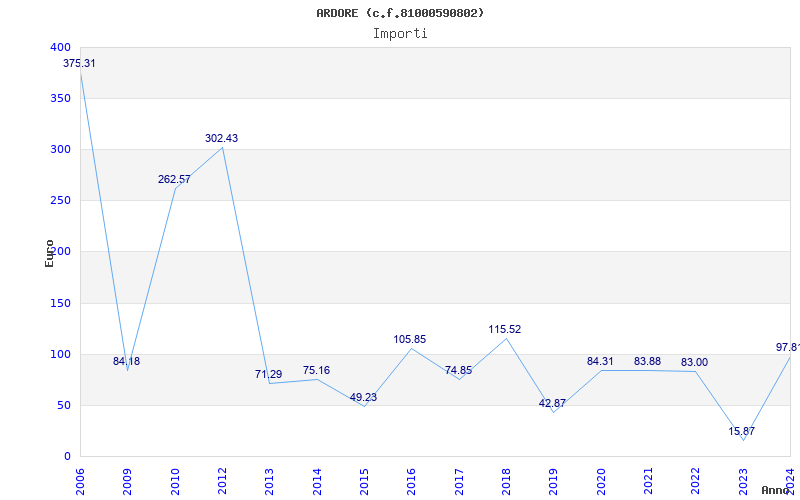800x500 pixels.
Task: Click the 262.57 data point label
Action: coord(174,180)
